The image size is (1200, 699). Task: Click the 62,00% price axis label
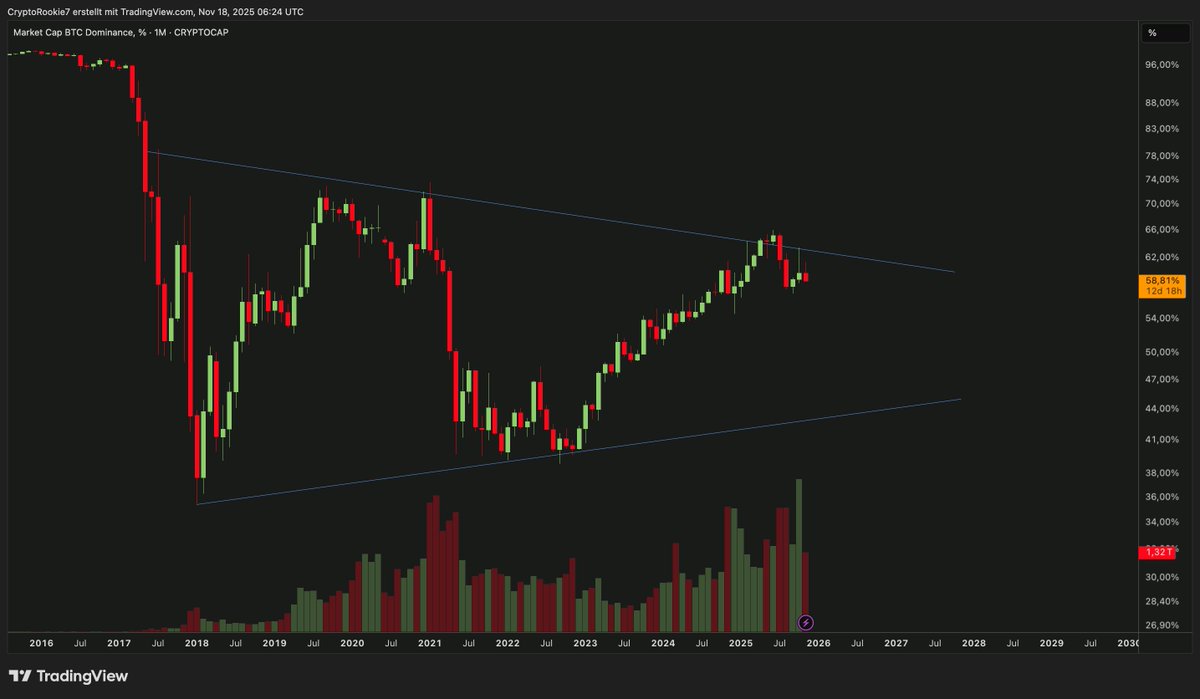1163,258
